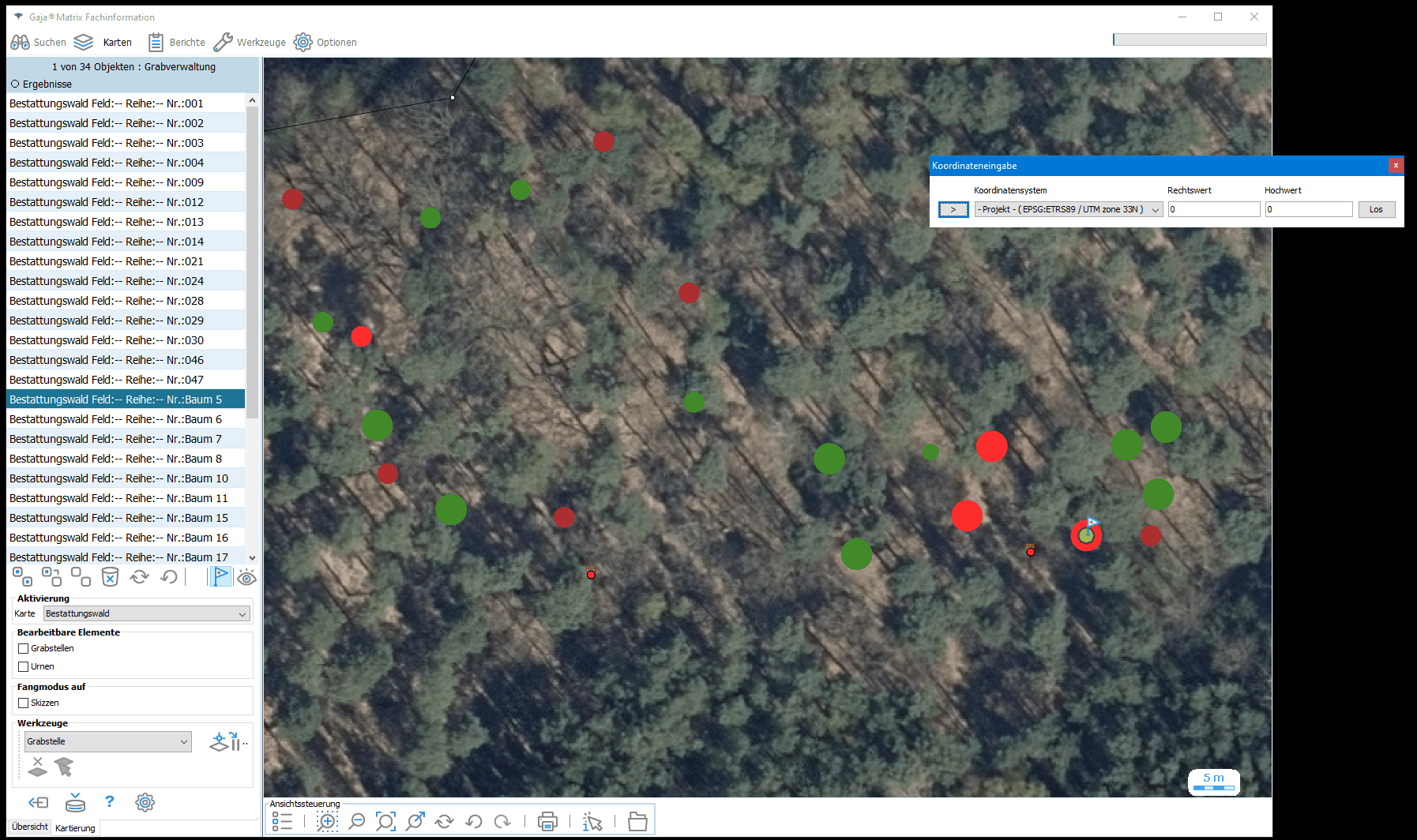Click the print map icon
Viewport: 1417px width, 840px height.
click(x=547, y=822)
